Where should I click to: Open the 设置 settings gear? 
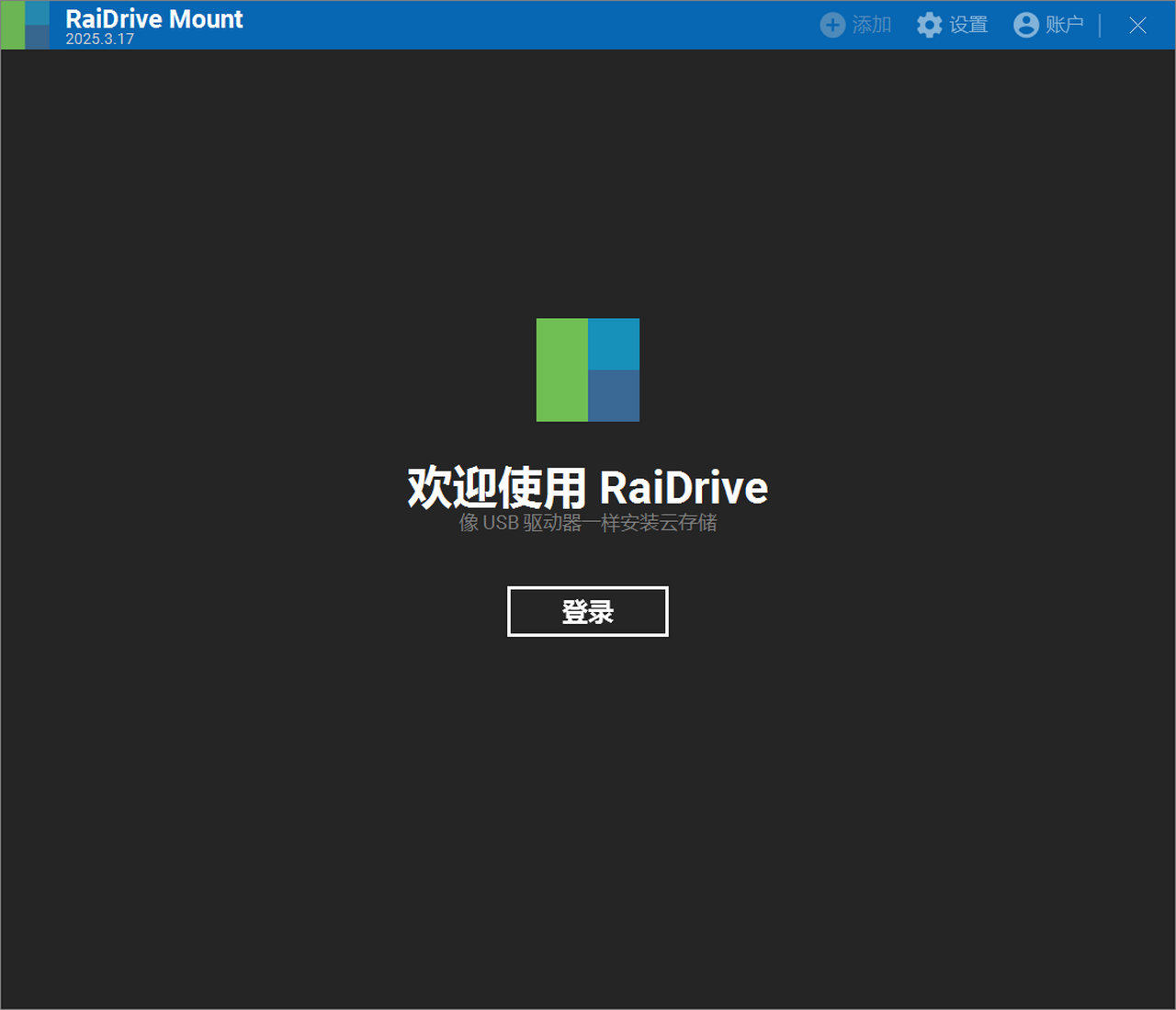coord(952,25)
